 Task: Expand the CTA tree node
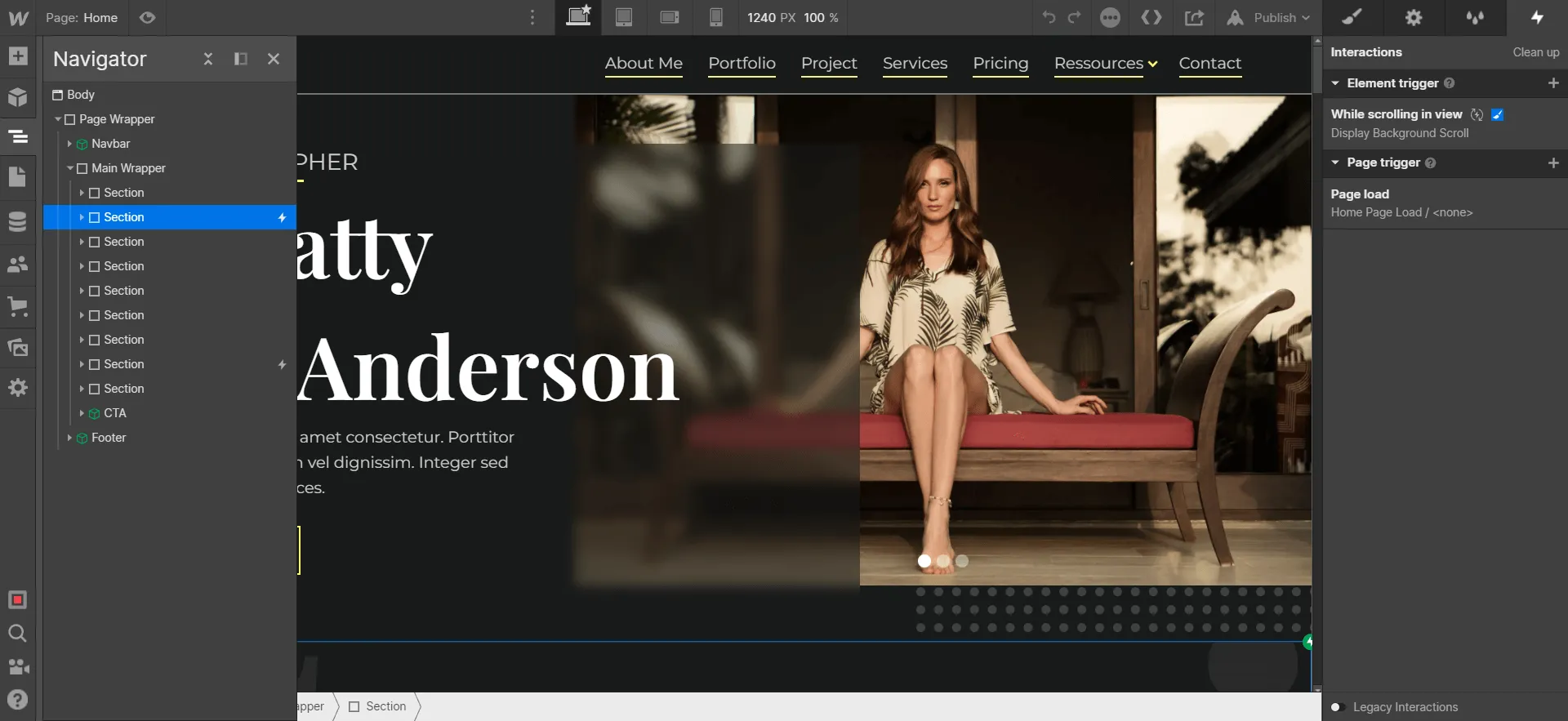pyautogui.click(x=82, y=413)
